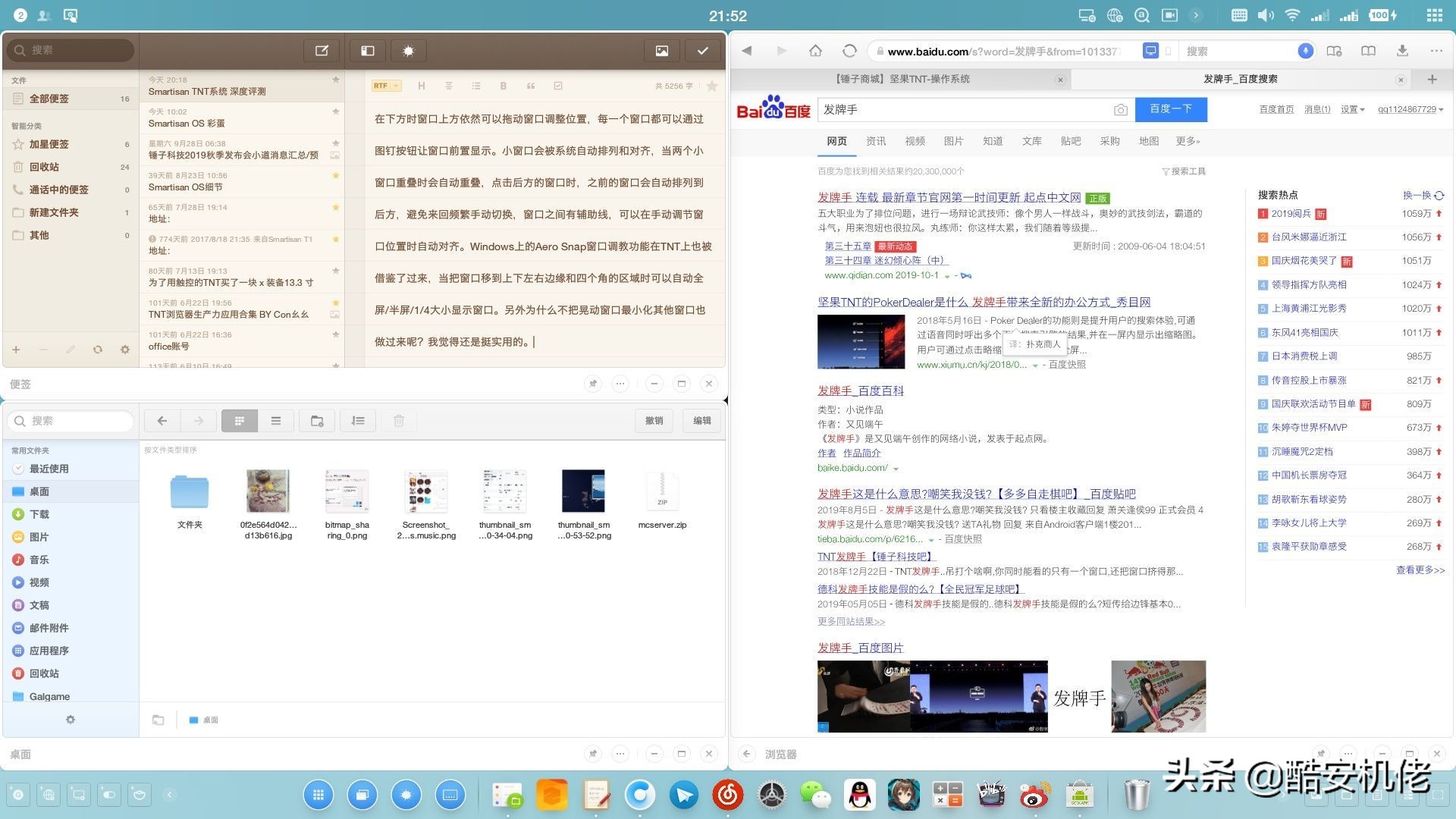Viewport: 1456px width, 819px height.
Task: Apply bold formatting with the B icon
Action: point(504,86)
